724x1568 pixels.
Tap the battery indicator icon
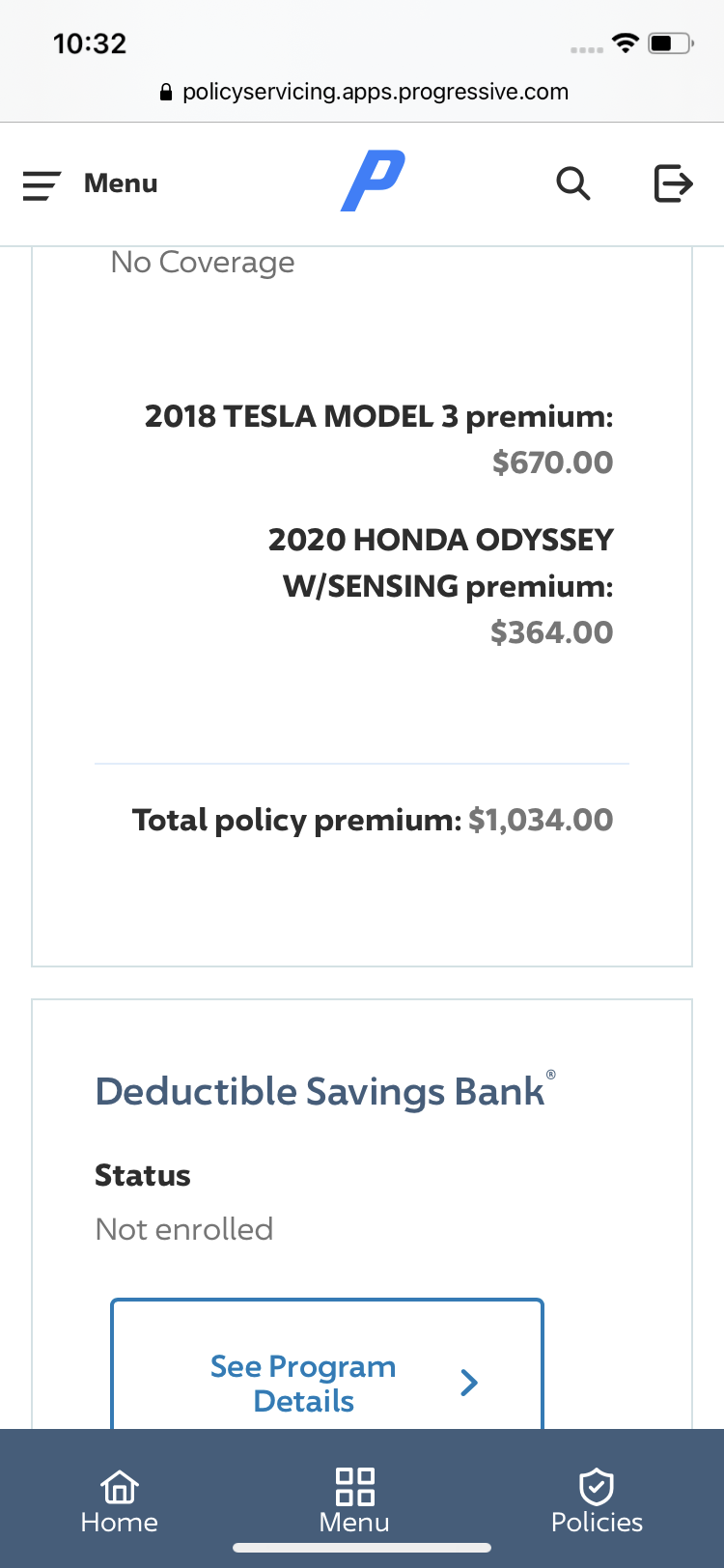point(670,43)
